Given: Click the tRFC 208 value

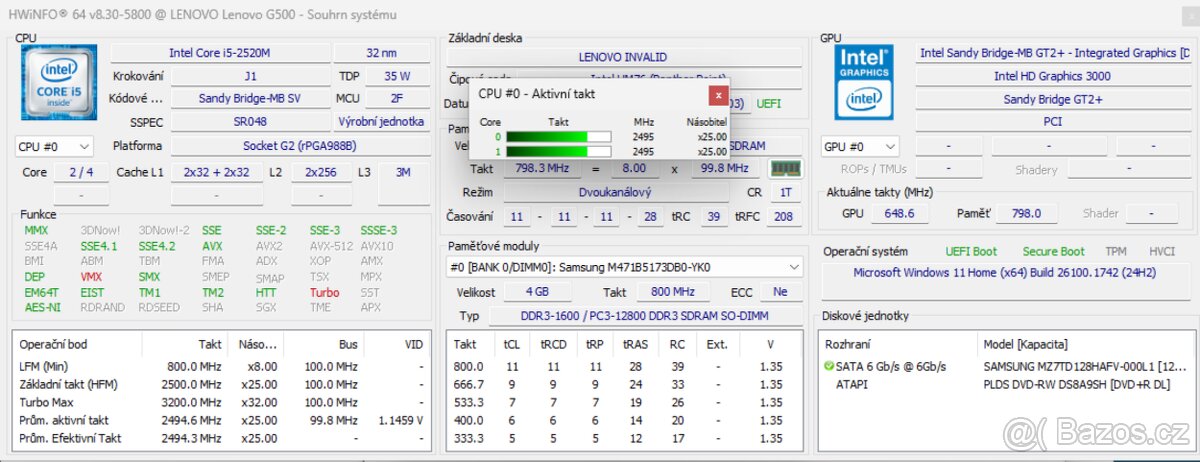Looking at the screenshot, I should click(x=784, y=216).
